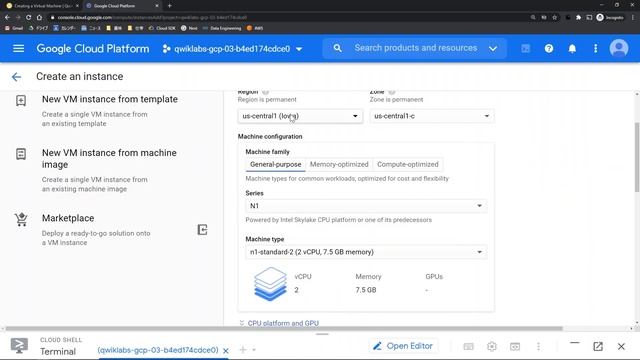Select the Memory-optimized machine family tab

point(339,164)
